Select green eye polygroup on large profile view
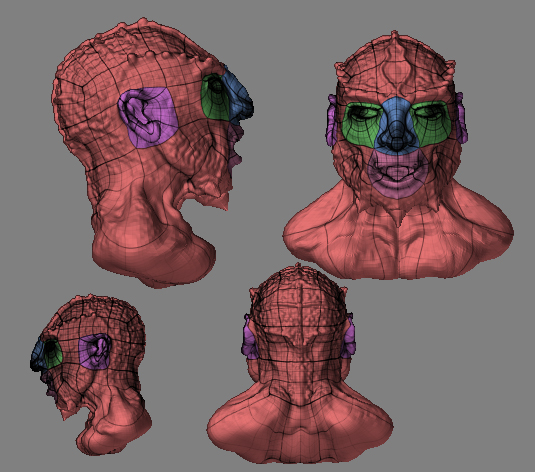 tap(214, 97)
